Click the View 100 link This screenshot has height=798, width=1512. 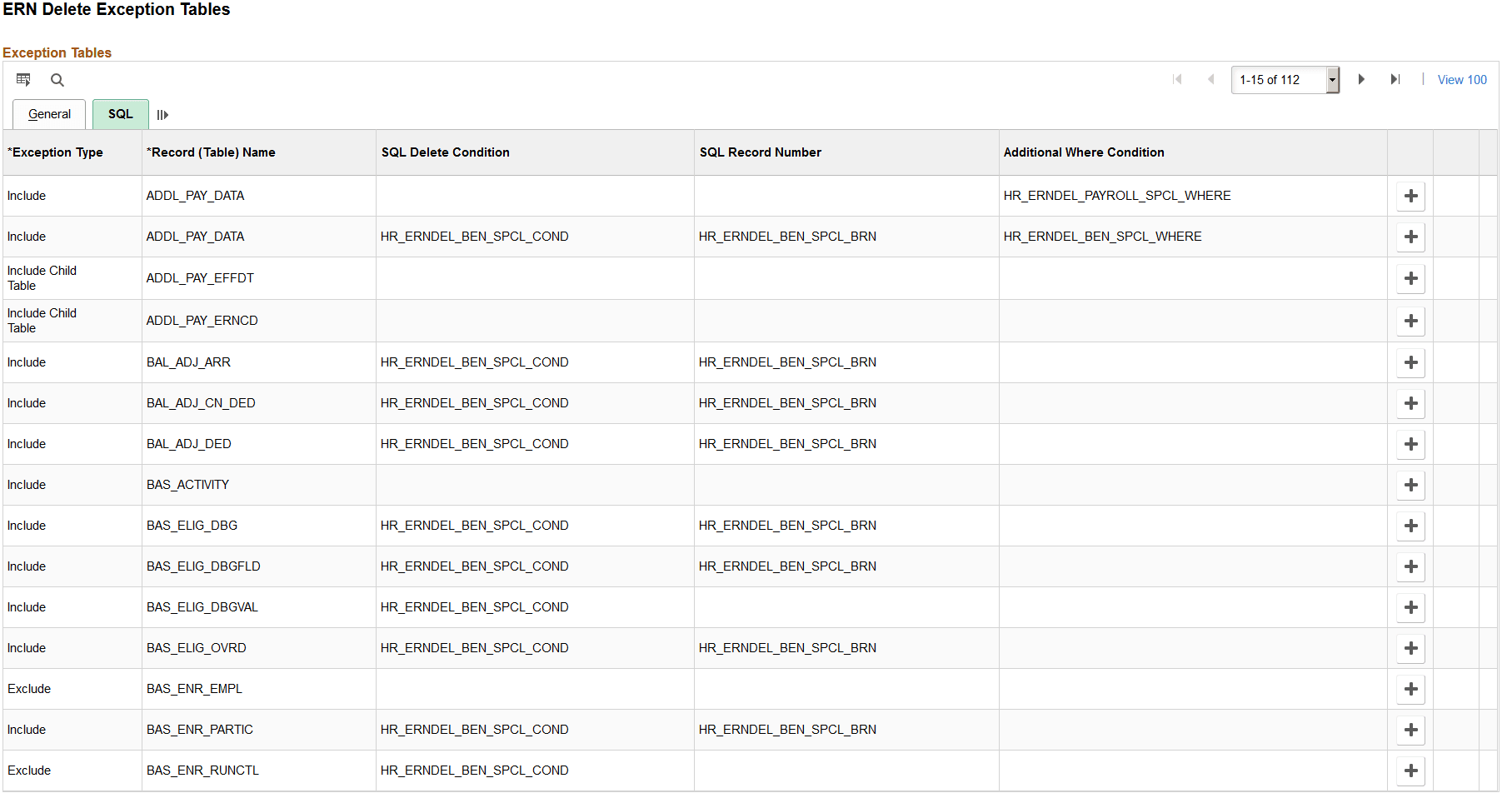coord(1462,79)
